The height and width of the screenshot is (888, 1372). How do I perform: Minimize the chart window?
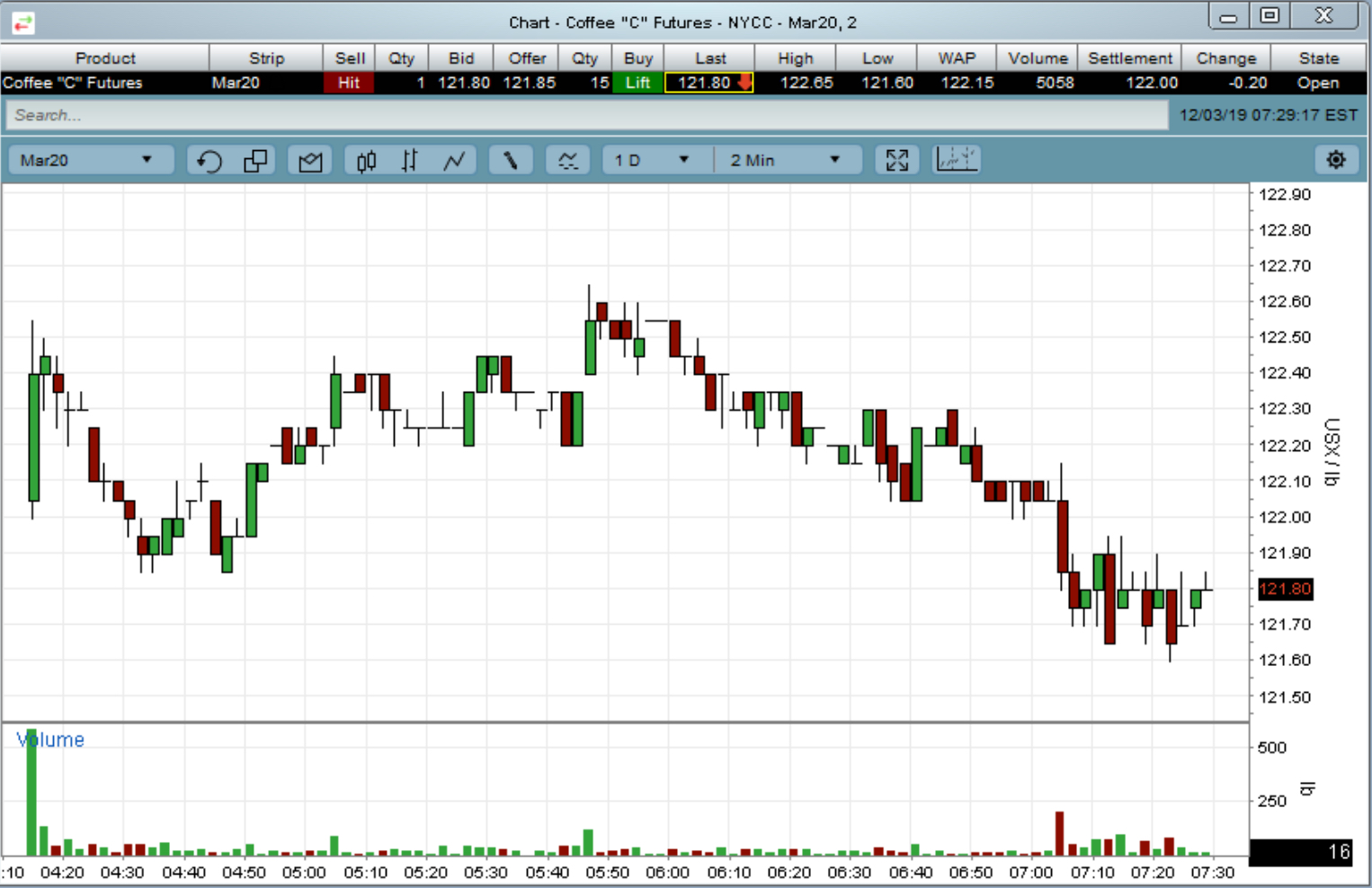1228,16
